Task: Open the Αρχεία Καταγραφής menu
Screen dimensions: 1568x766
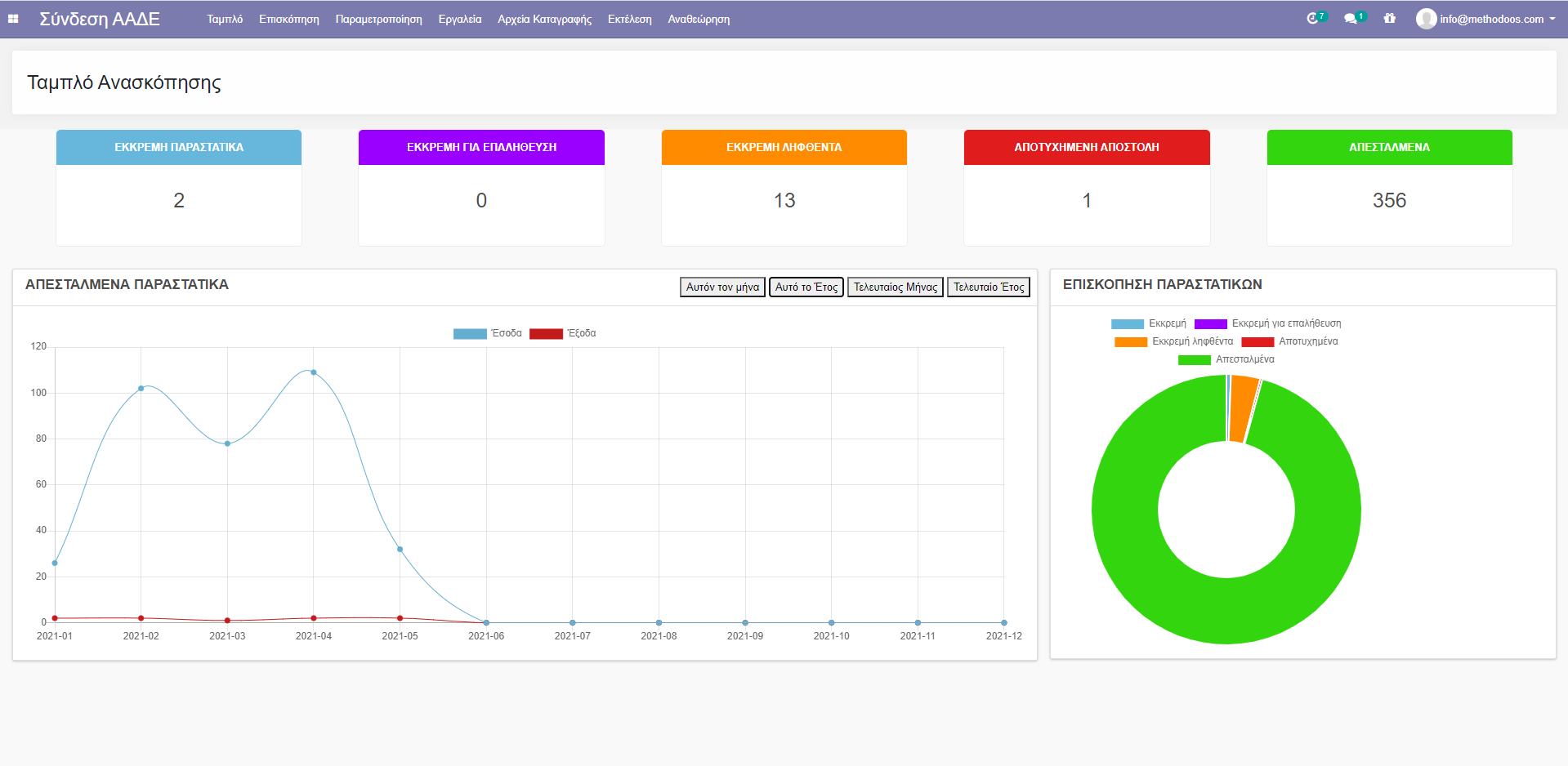Action: tap(544, 19)
